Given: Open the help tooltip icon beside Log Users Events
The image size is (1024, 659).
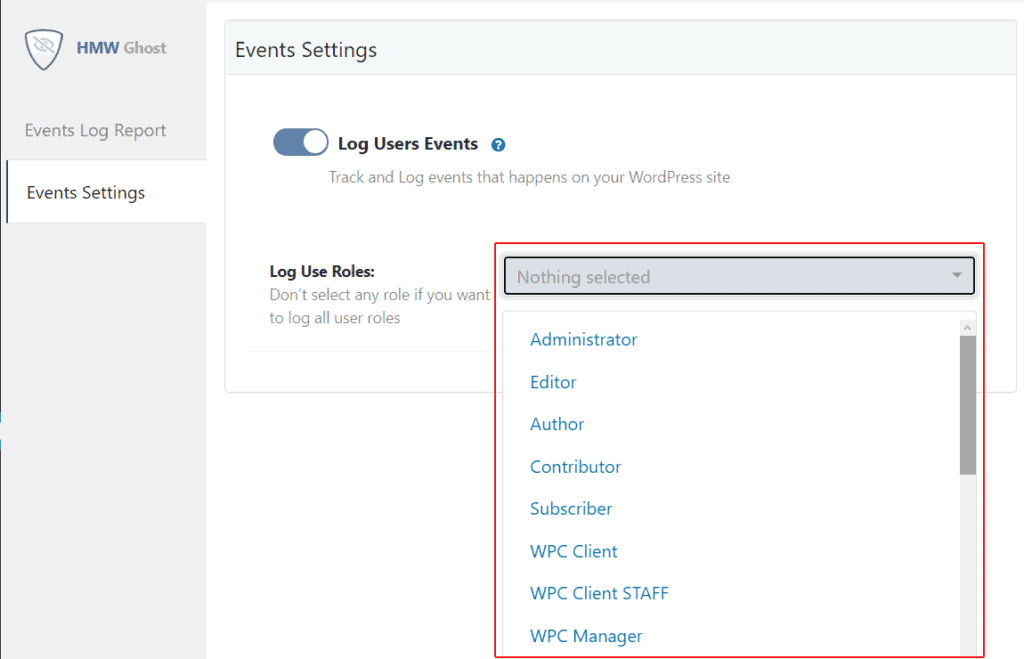Looking at the screenshot, I should click(x=498, y=145).
